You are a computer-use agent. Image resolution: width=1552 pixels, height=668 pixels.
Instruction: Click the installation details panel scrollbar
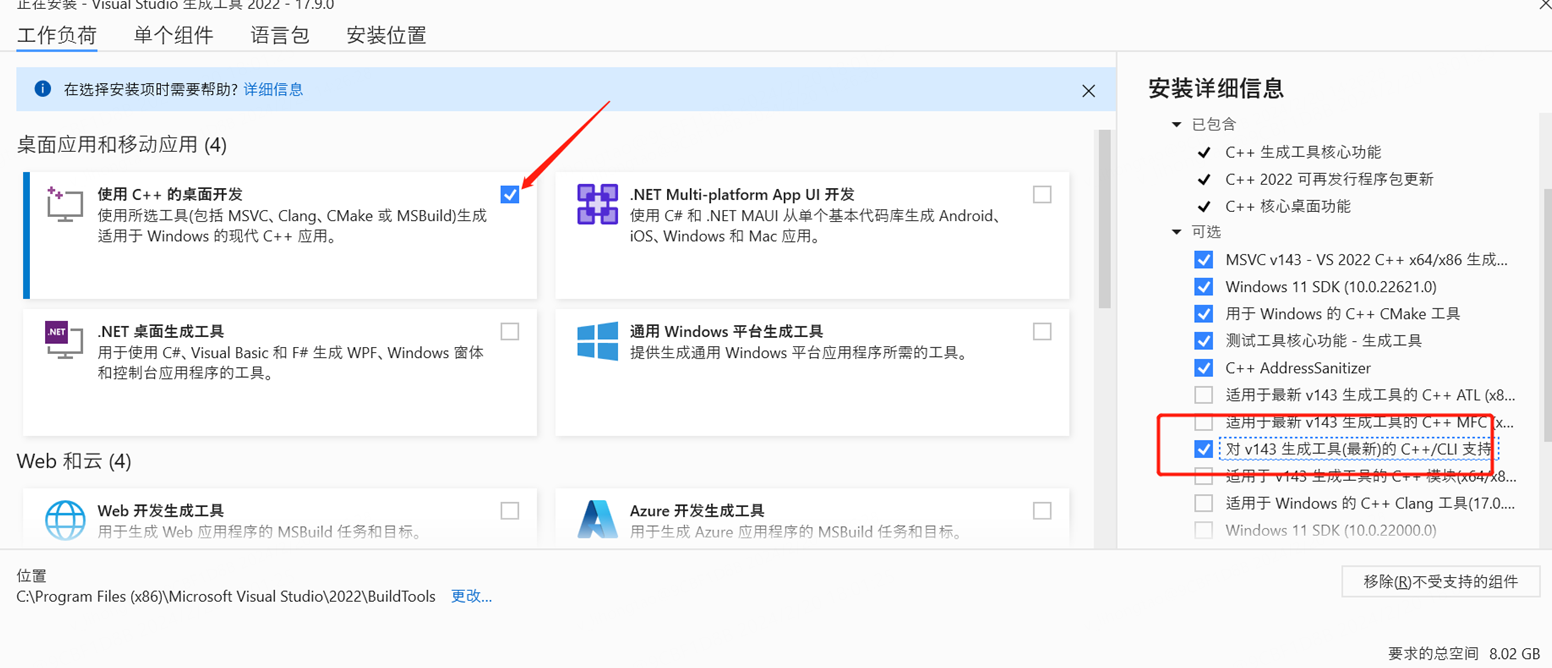pyautogui.click(x=1545, y=314)
